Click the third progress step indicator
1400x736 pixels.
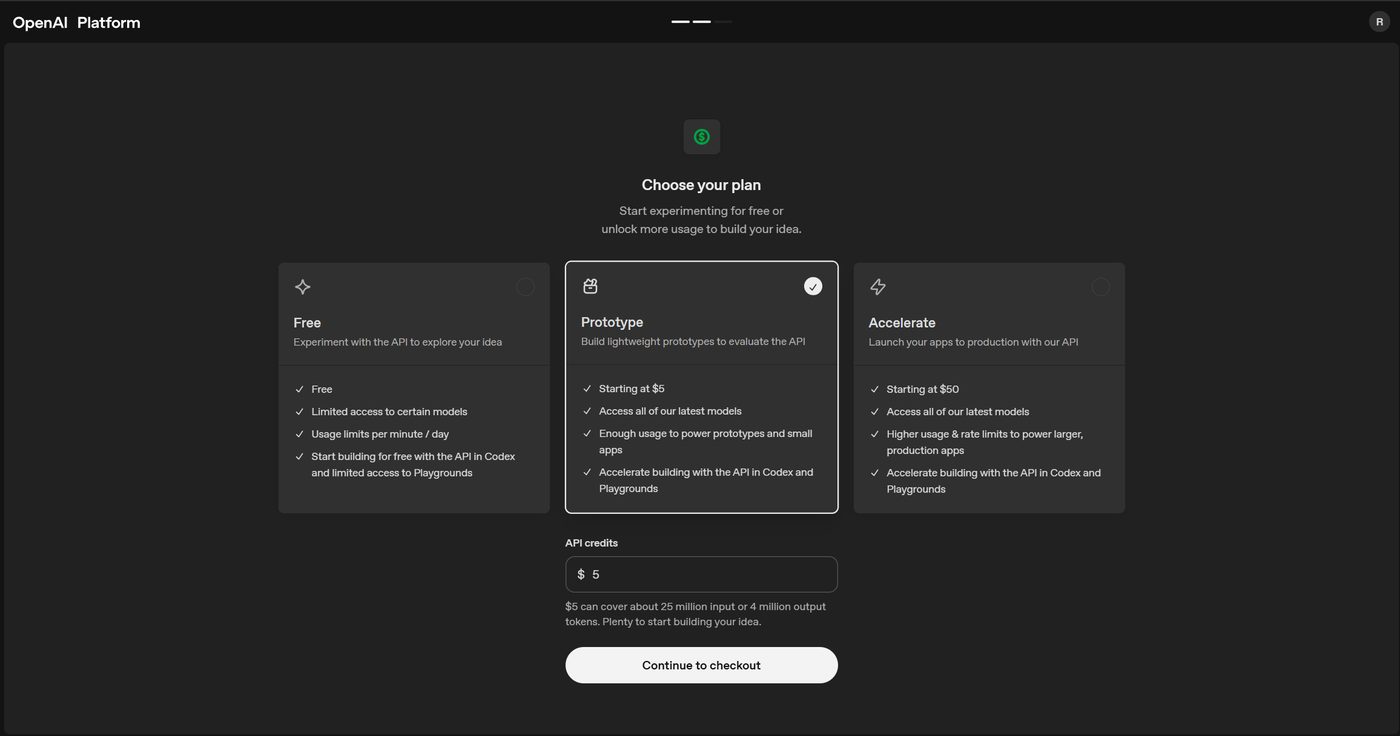pyautogui.click(x=723, y=21)
